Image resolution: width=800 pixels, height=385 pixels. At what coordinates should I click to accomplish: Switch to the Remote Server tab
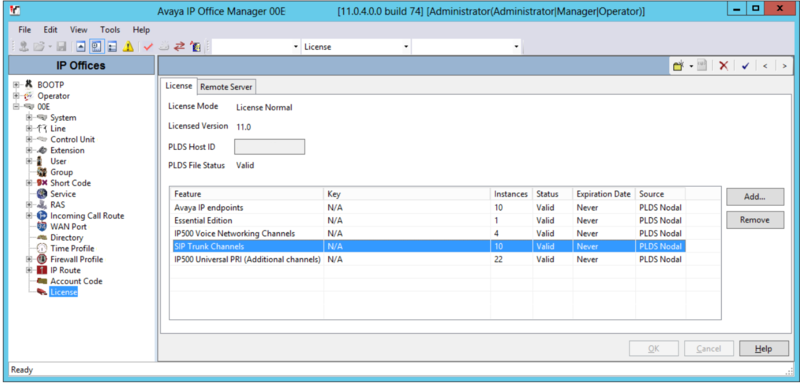(226, 87)
